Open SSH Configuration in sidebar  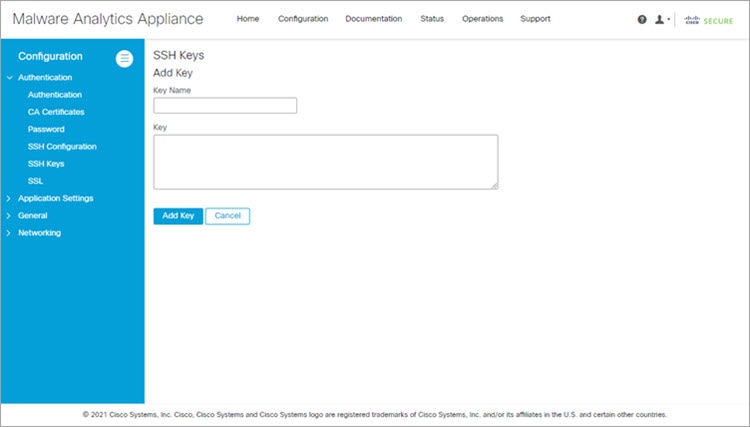[x=62, y=146]
